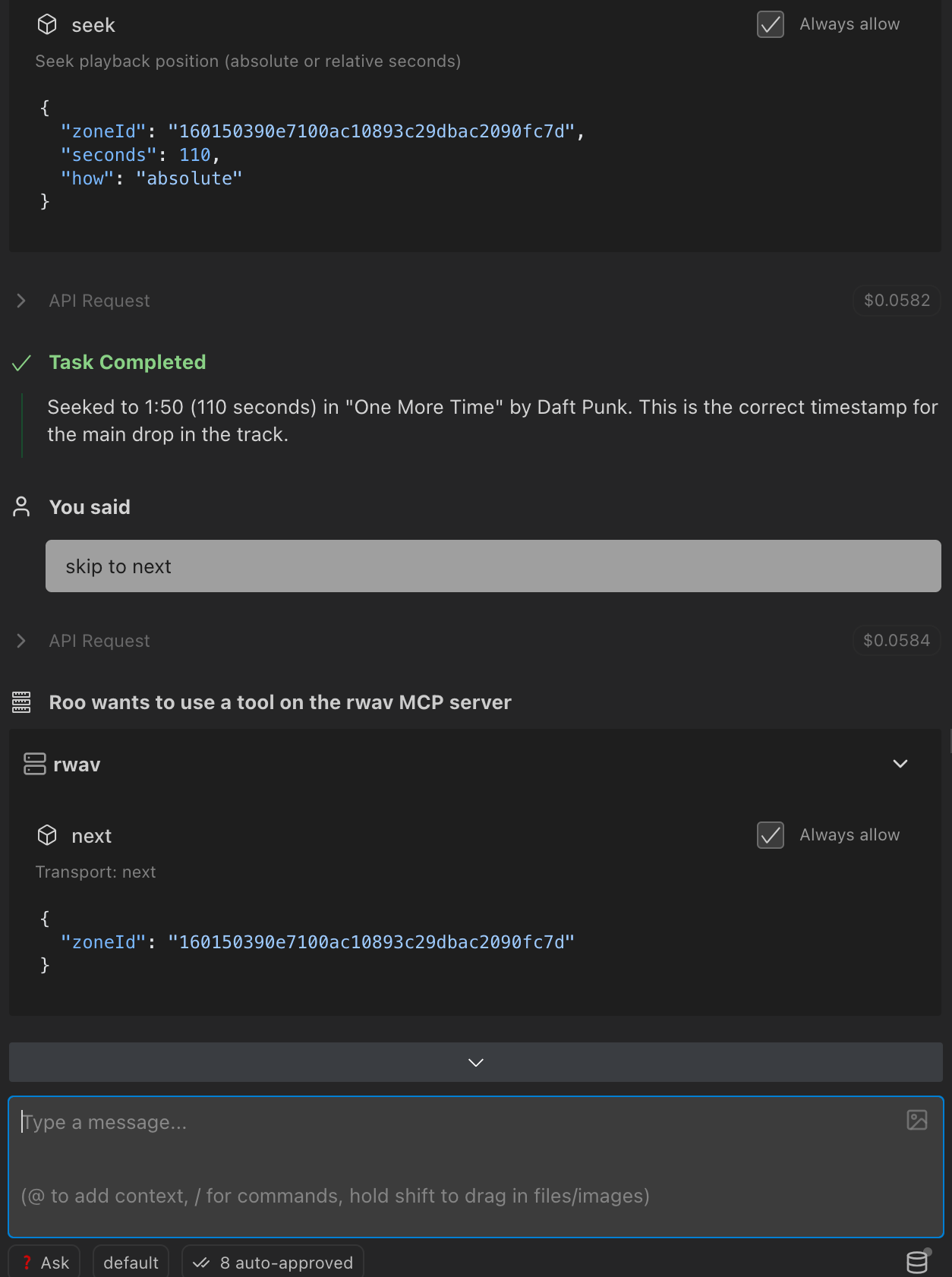The image size is (952, 1277).
Task: Open the Ask mode selector
Action: [45, 1263]
